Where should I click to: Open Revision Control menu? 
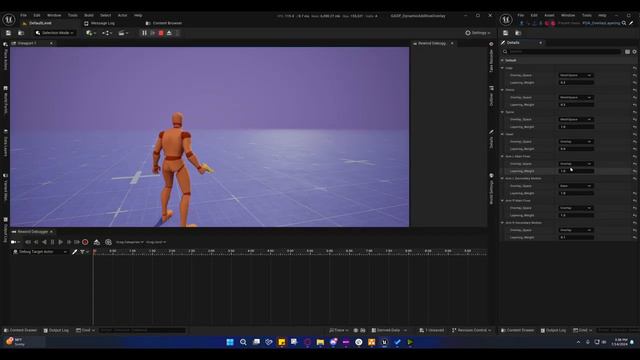point(471,330)
